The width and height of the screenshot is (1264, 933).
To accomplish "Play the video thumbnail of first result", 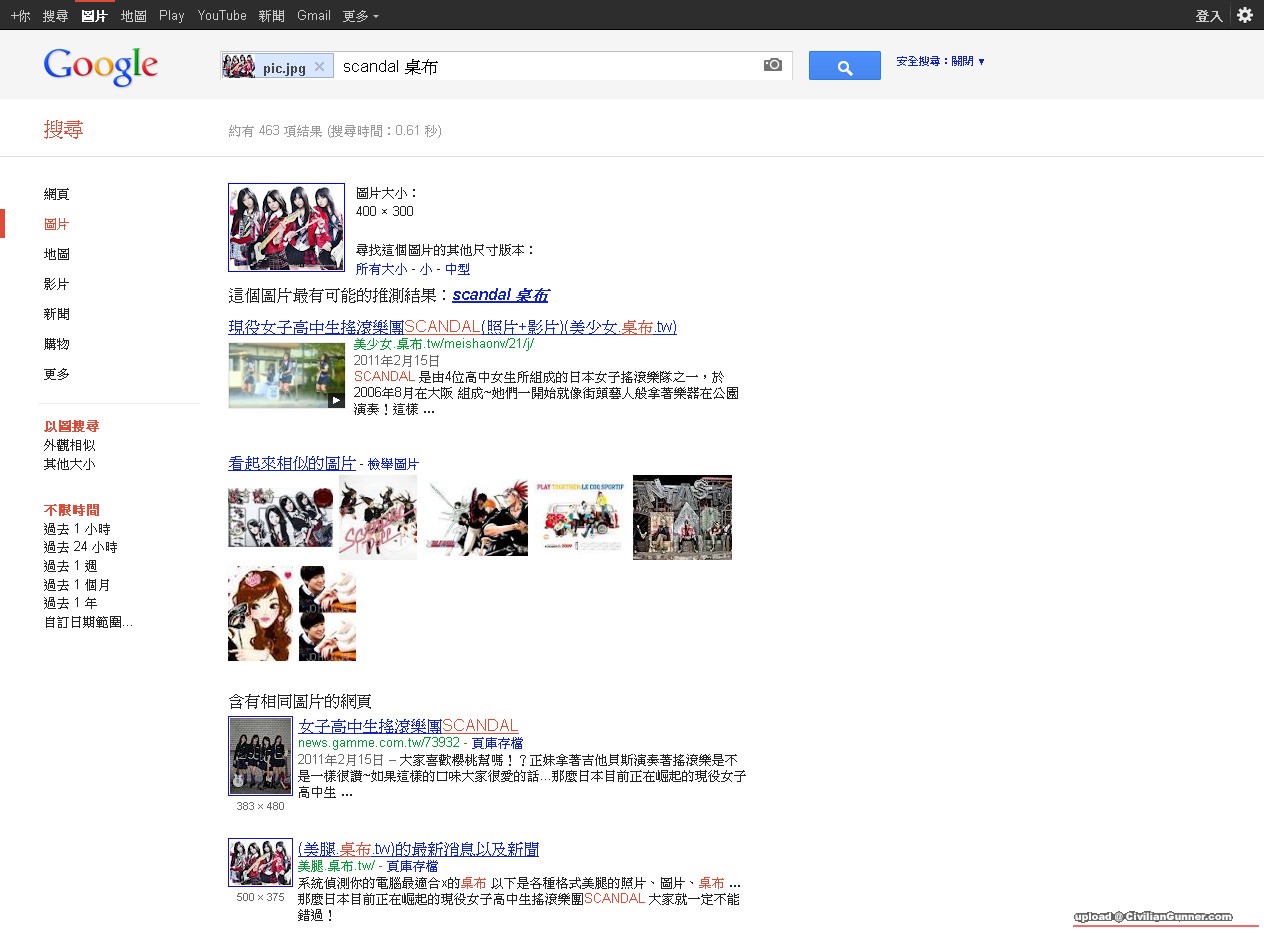I will (x=286, y=375).
